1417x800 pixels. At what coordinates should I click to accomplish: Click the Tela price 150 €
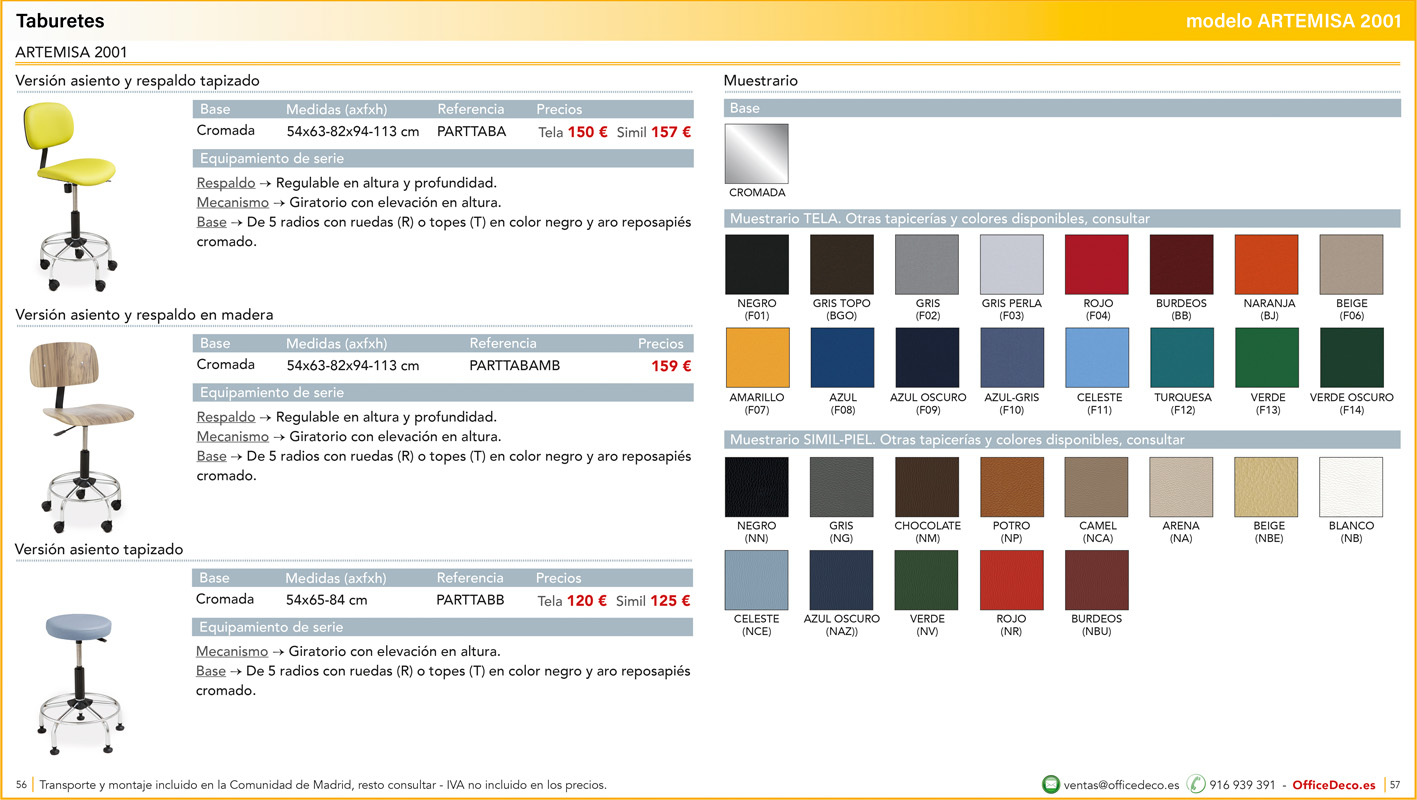(588, 131)
